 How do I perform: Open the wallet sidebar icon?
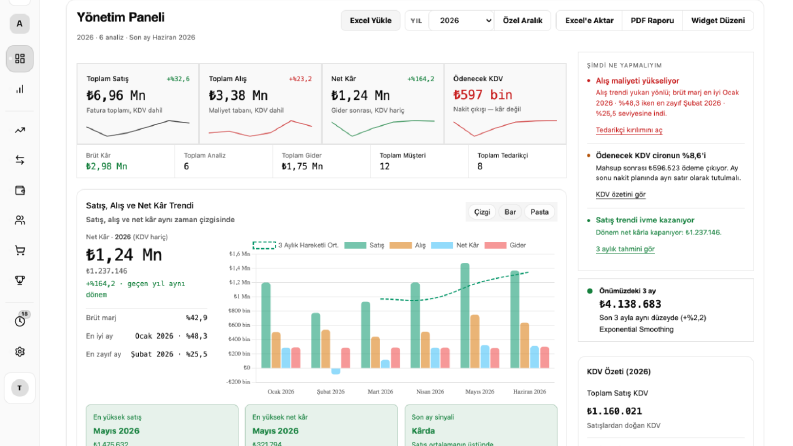[20, 191]
